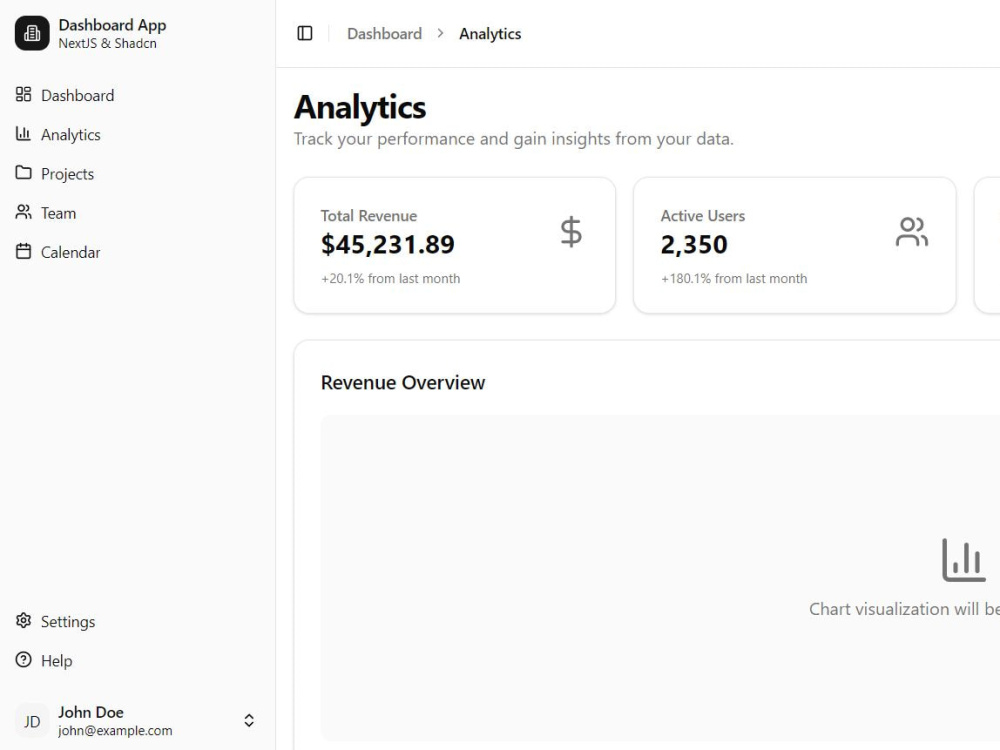Click the Team people icon in sidebar
Screen dimensions: 1000x750
[24, 212]
